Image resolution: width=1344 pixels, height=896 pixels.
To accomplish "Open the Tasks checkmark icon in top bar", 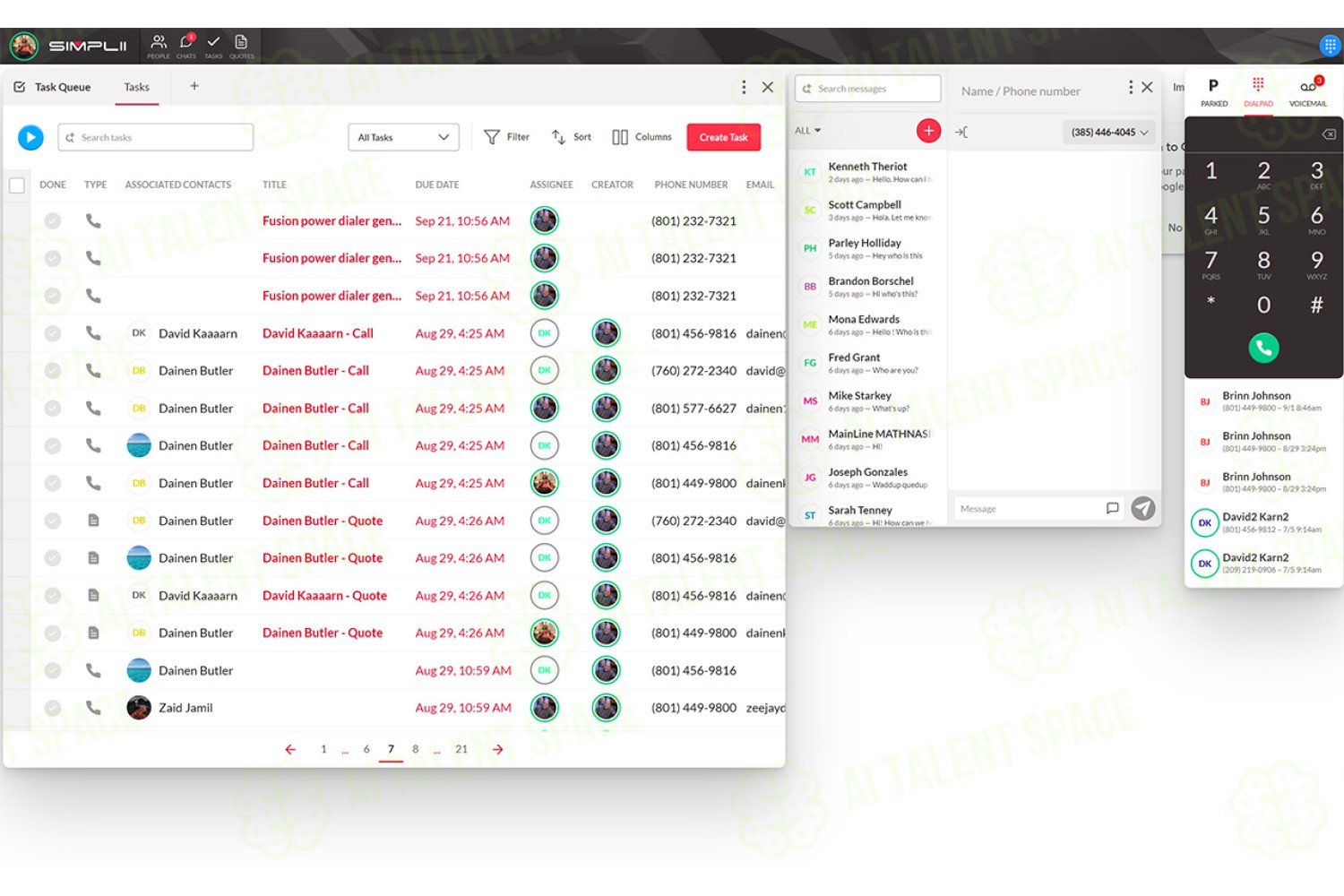I will pos(213,46).
